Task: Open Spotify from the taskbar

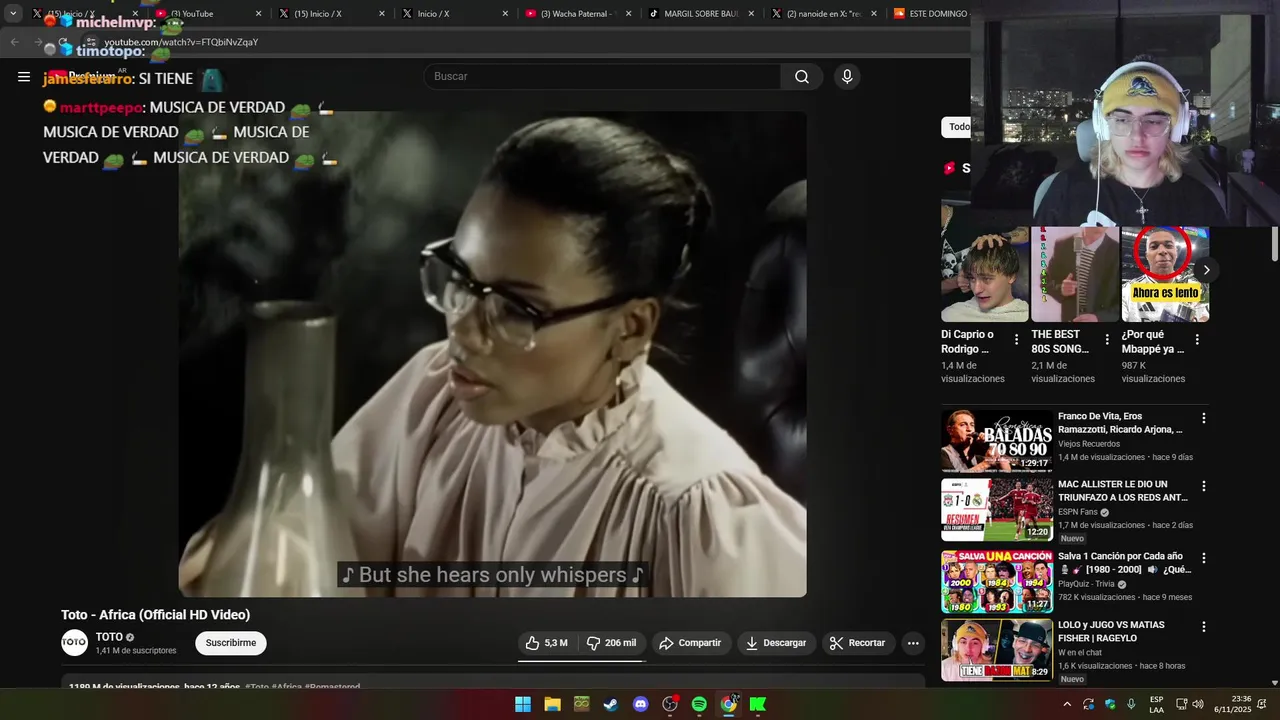Action: pos(699,704)
